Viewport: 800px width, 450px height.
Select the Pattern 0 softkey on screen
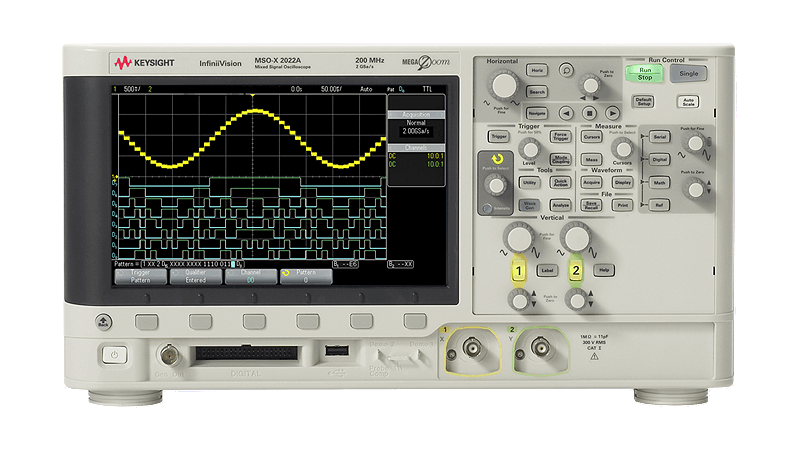pos(306,277)
